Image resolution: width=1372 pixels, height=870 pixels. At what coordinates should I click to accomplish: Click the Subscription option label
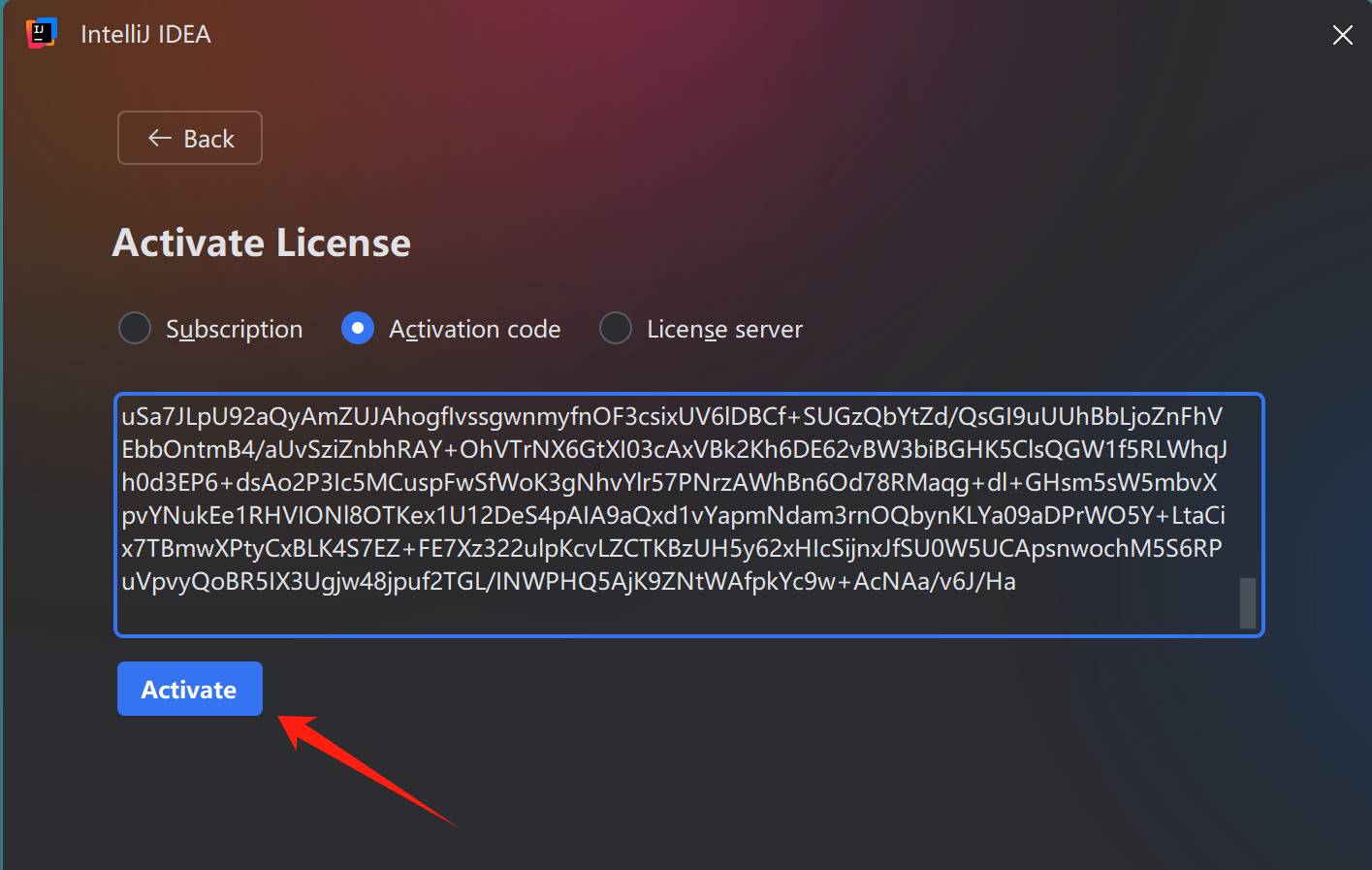pyautogui.click(x=234, y=330)
